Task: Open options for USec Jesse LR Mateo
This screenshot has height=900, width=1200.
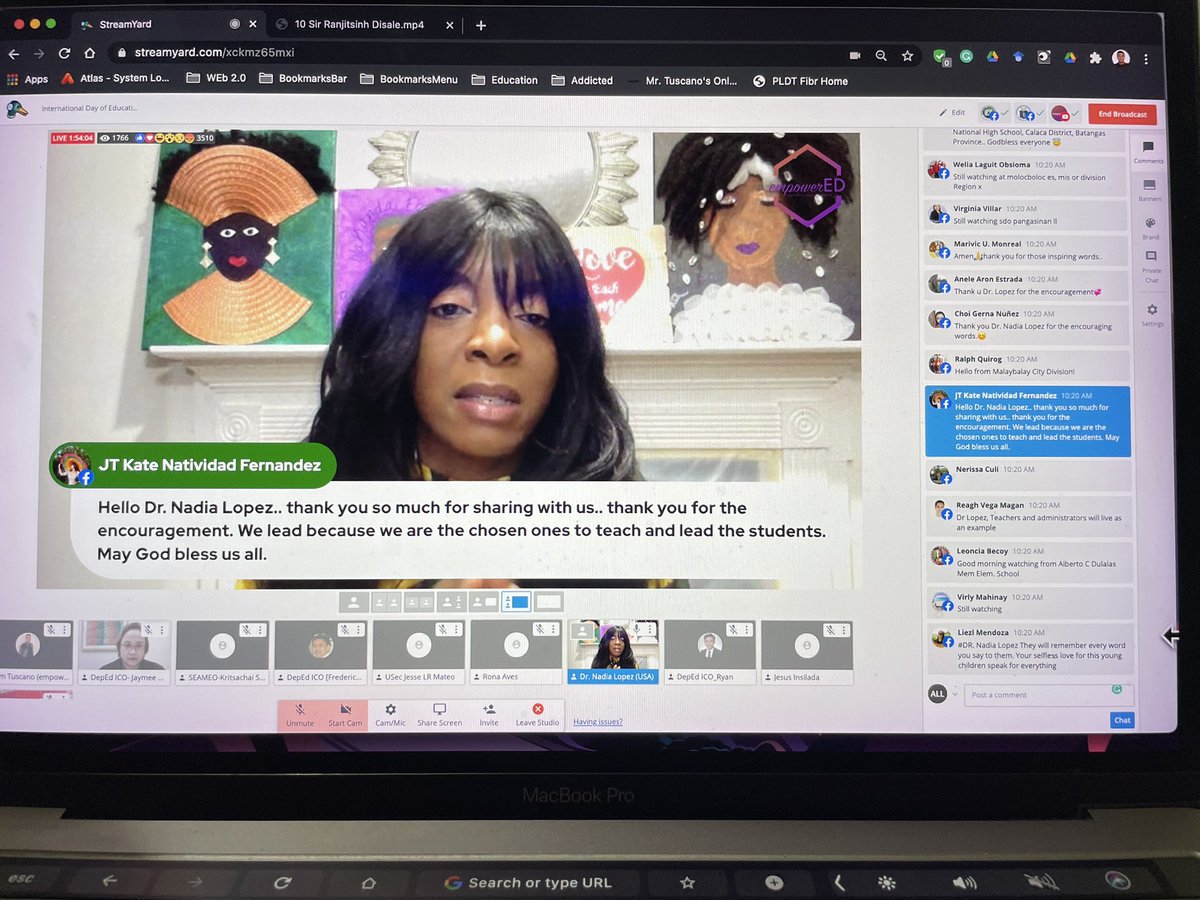Action: (x=457, y=630)
